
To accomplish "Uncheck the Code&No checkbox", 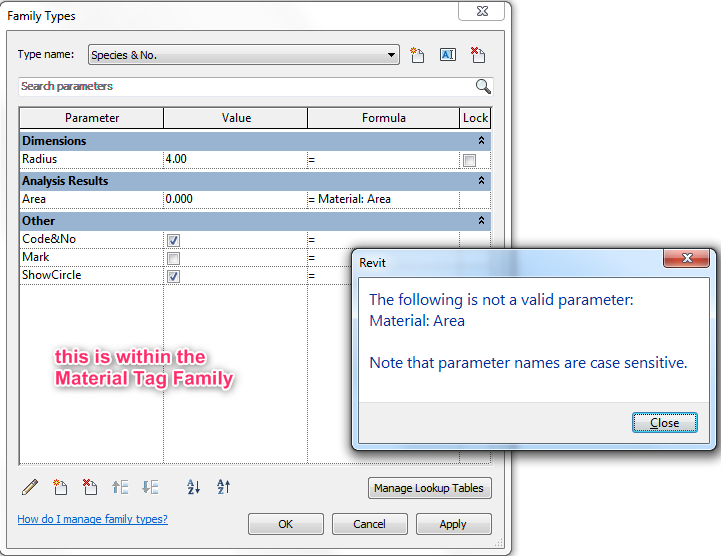I will point(173,240).
